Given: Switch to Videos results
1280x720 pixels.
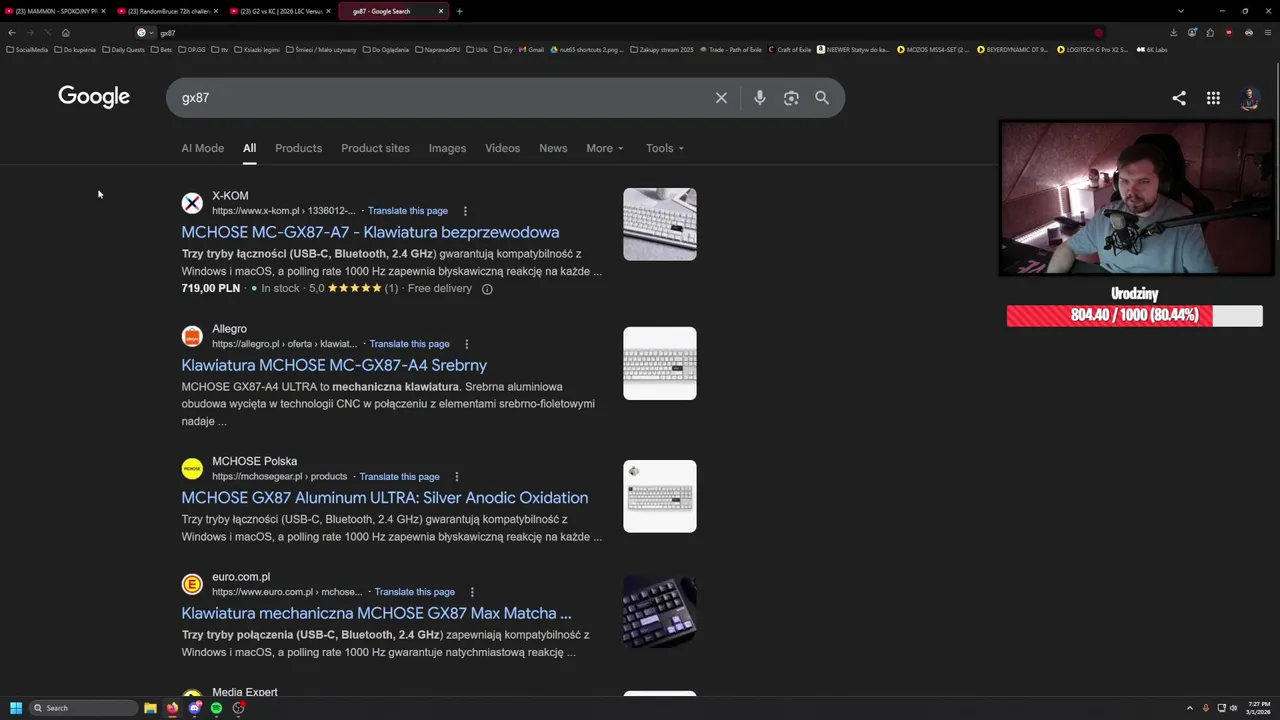Looking at the screenshot, I should tap(502, 148).
